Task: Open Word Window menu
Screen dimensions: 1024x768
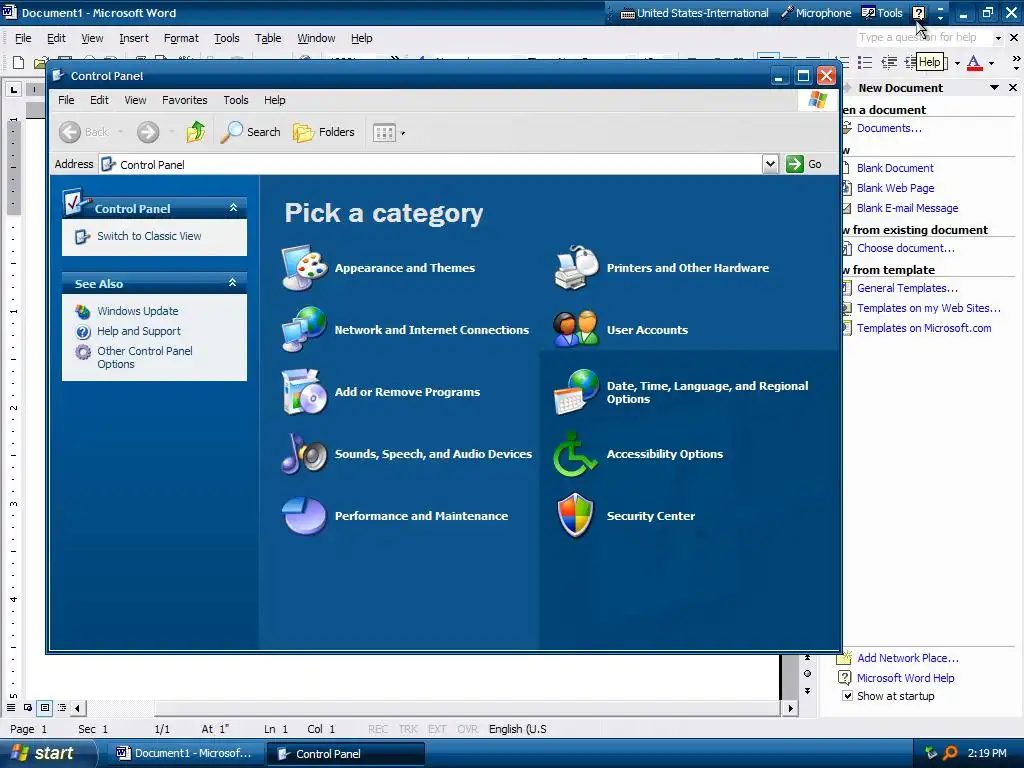Action: coord(316,39)
